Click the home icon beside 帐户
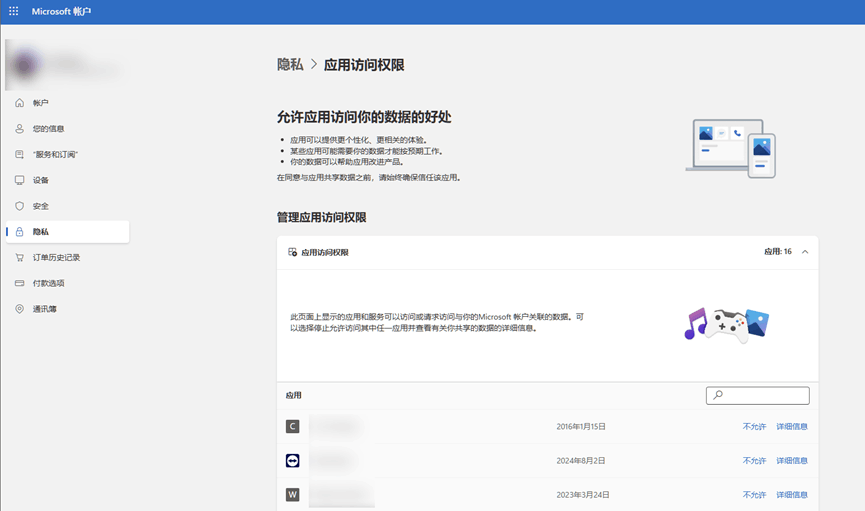The width and height of the screenshot is (865, 511). tap(19, 103)
